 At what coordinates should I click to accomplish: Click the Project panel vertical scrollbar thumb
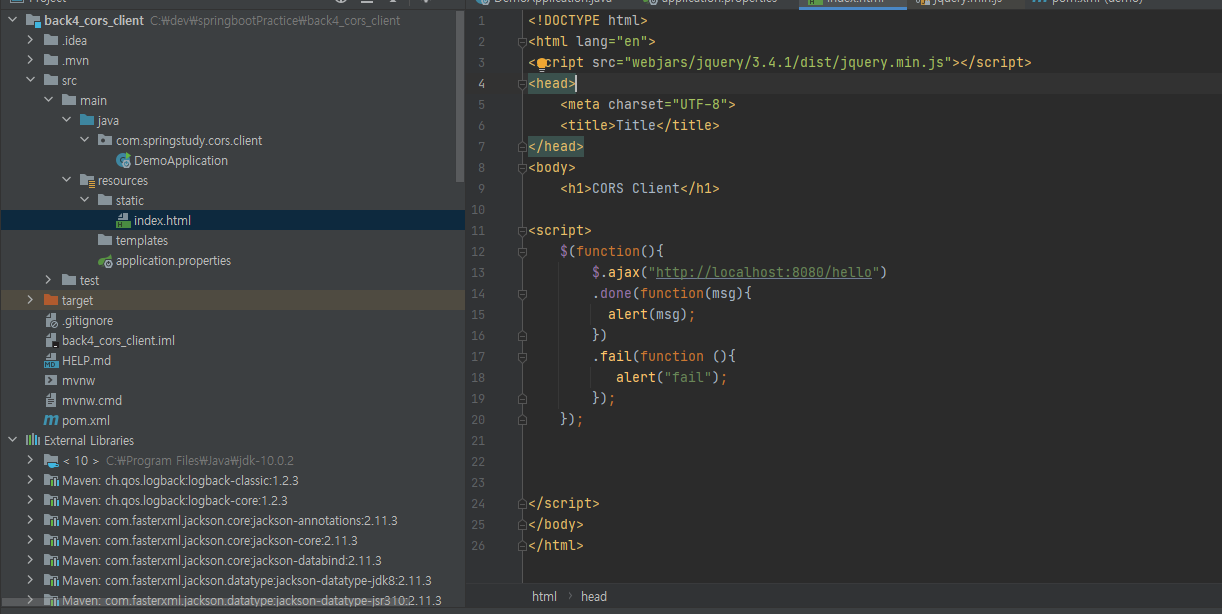click(x=461, y=95)
